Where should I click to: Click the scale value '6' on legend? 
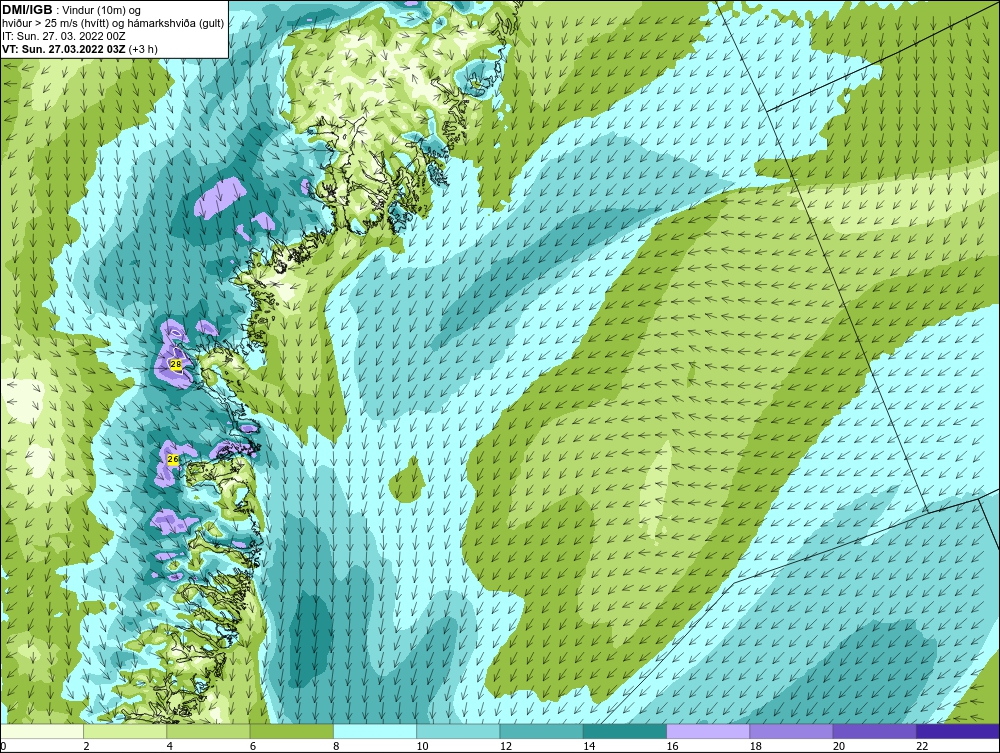(253, 747)
